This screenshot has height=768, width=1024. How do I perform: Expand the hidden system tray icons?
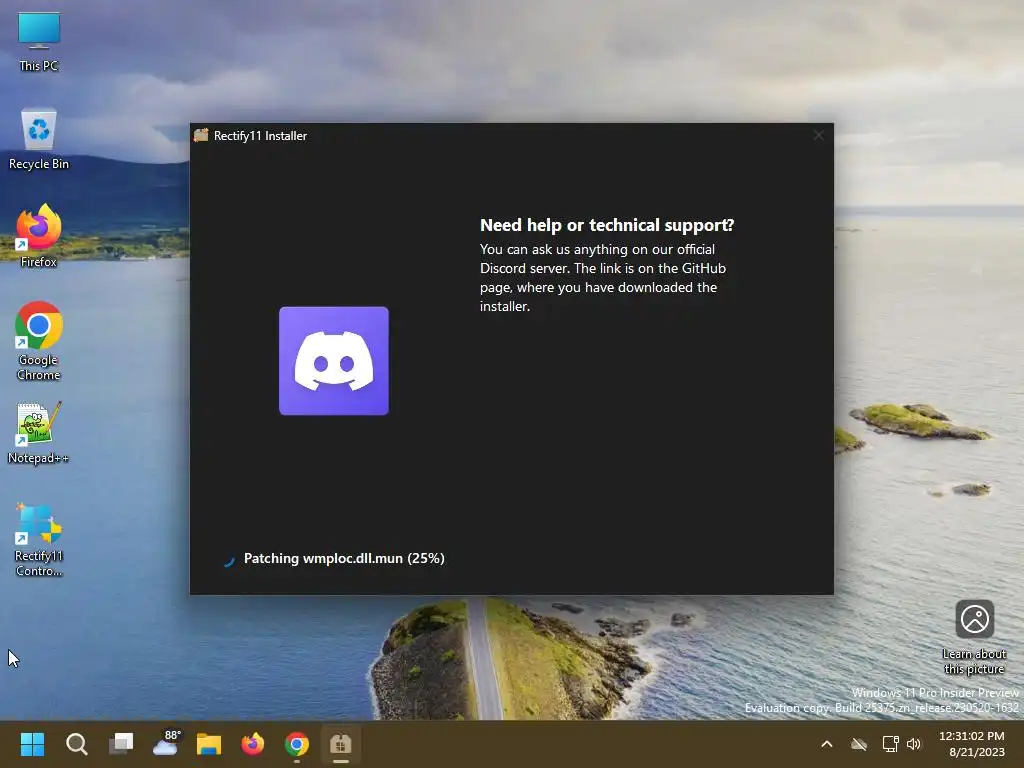click(x=826, y=744)
